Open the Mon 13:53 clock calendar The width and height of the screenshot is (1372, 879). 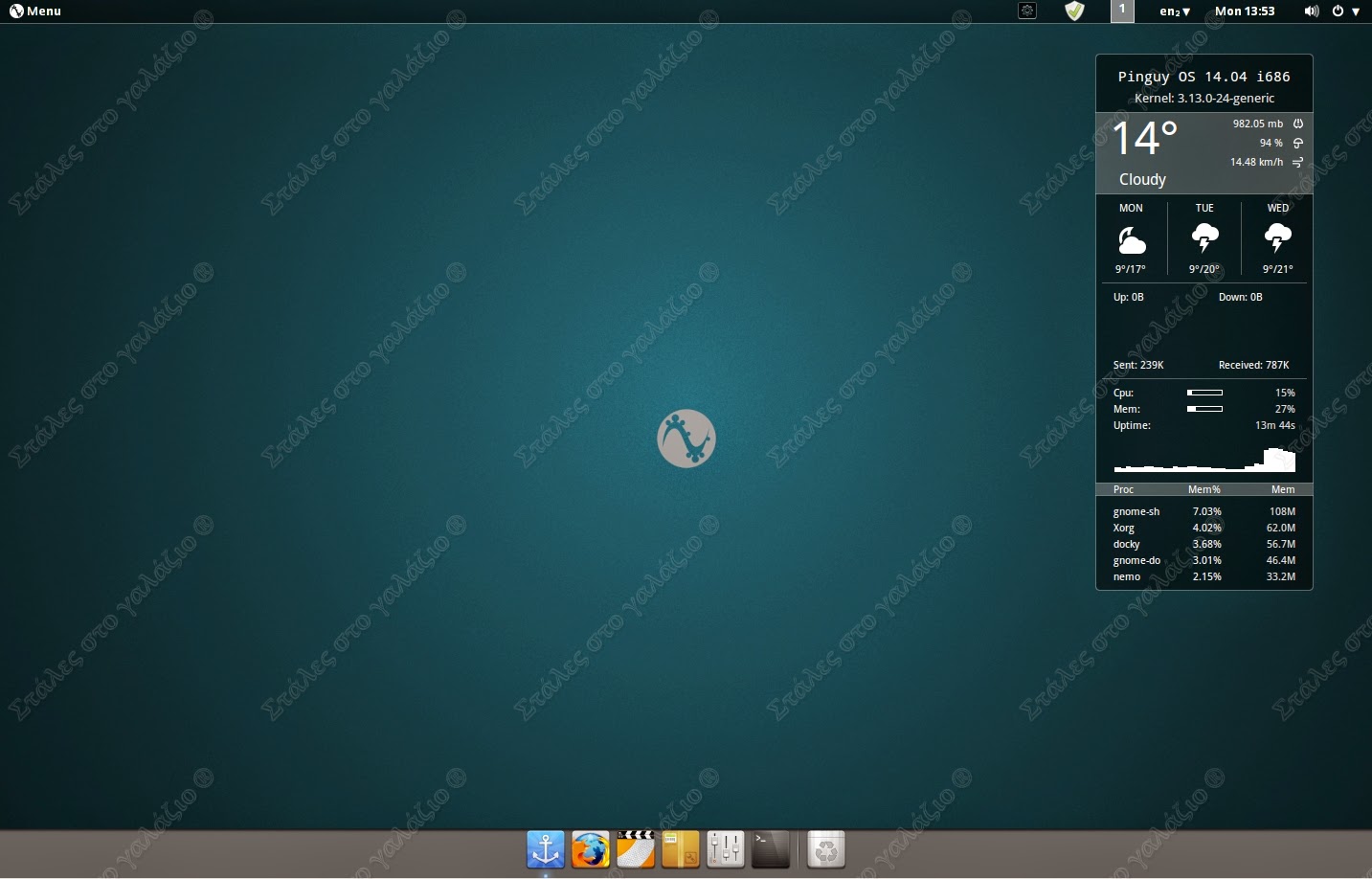click(1245, 11)
